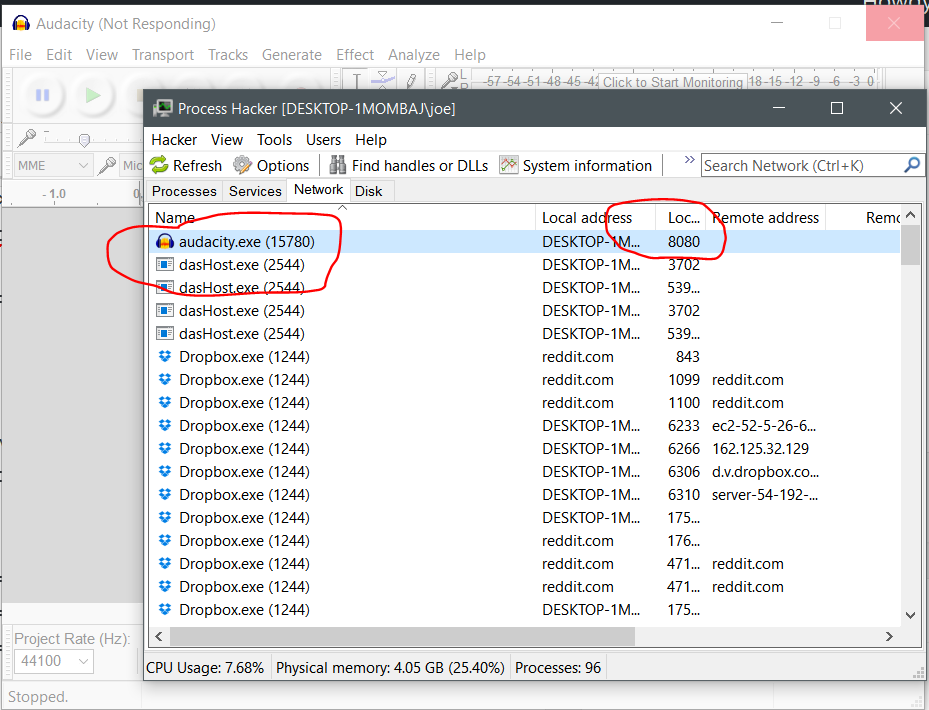Select Audacity's Envelope tool
The width and height of the screenshot is (929, 710).
[383, 79]
